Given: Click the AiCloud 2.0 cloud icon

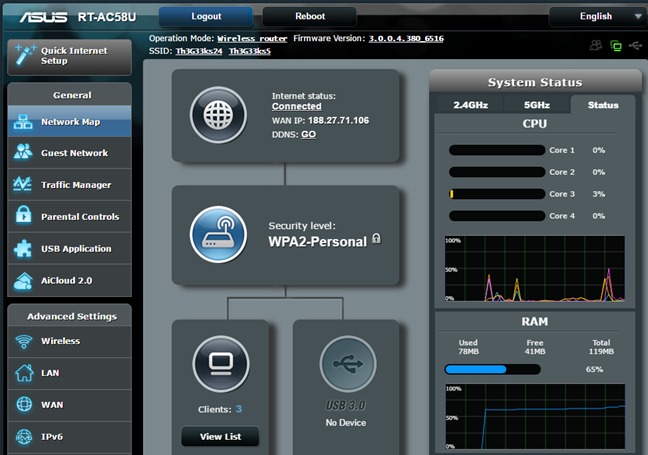Looking at the screenshot, I should pyautogui.click(x=23, y=281).
